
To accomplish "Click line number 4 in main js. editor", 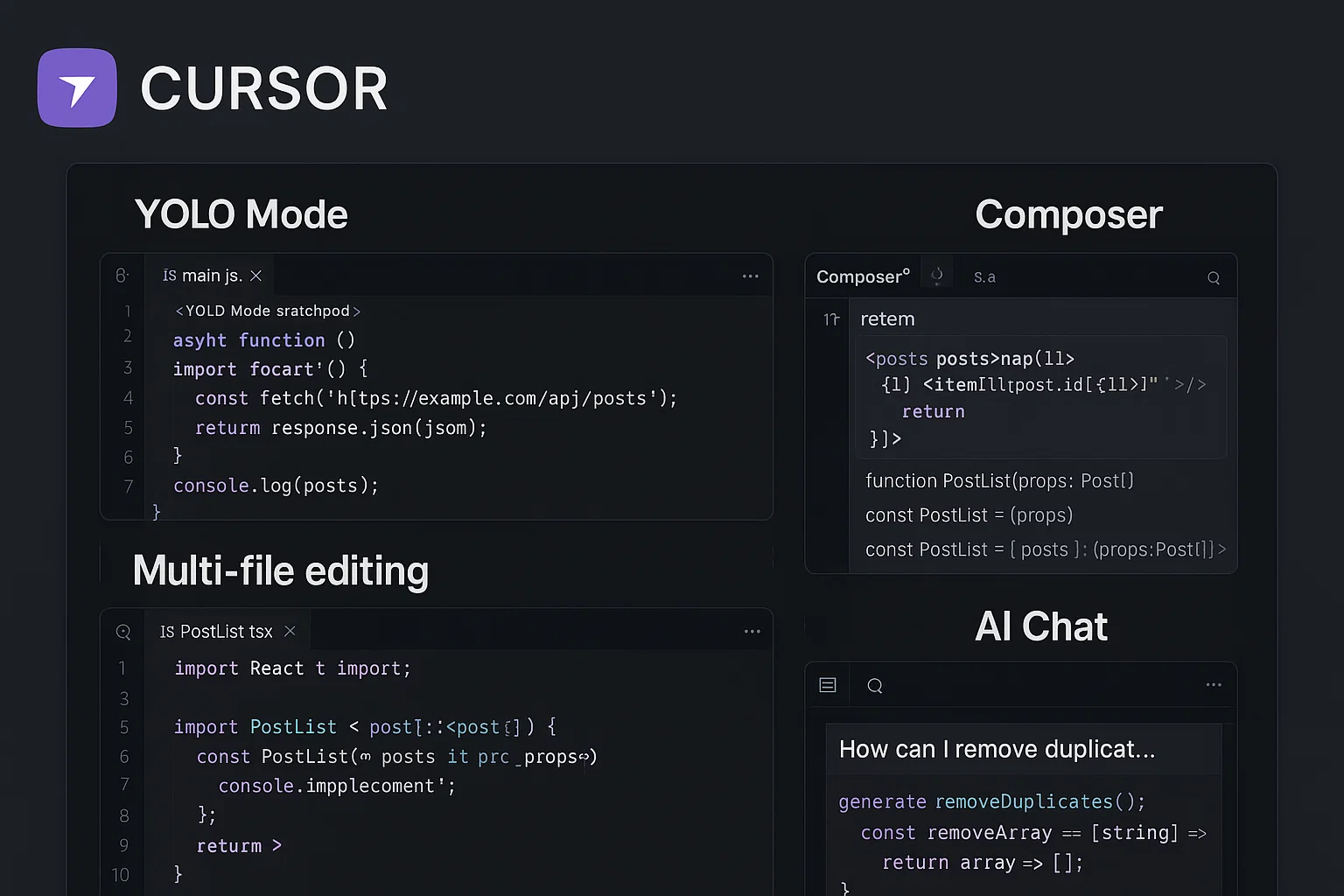I will [129, 398].
